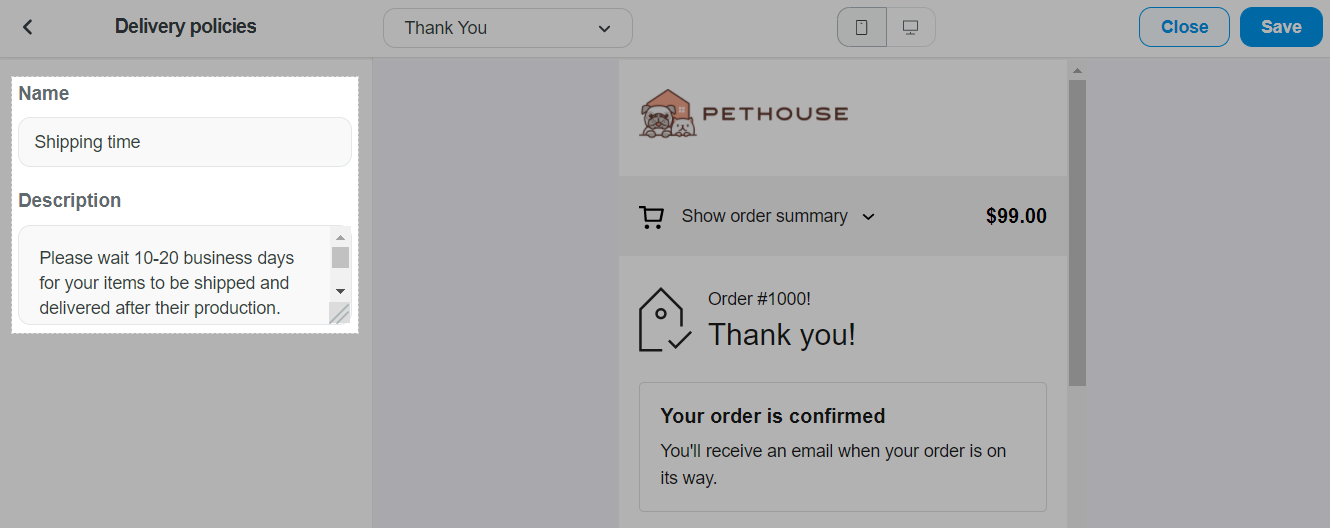1330x528 pixels.
Task: Click the Description box scrollbar thumb
Action: pyautogui.click(x=340, y=258)
